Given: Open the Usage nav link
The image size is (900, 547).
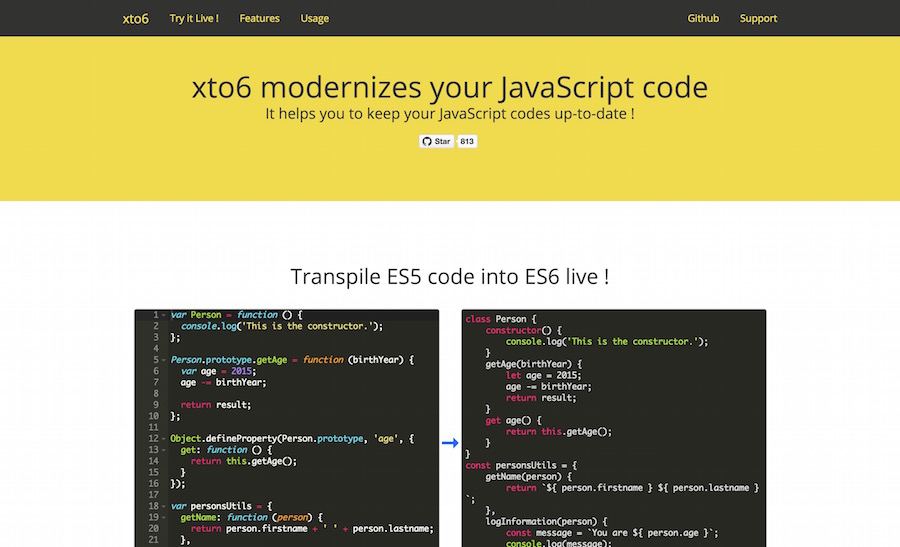Looking at the screenshot, I should click(315, 18).
